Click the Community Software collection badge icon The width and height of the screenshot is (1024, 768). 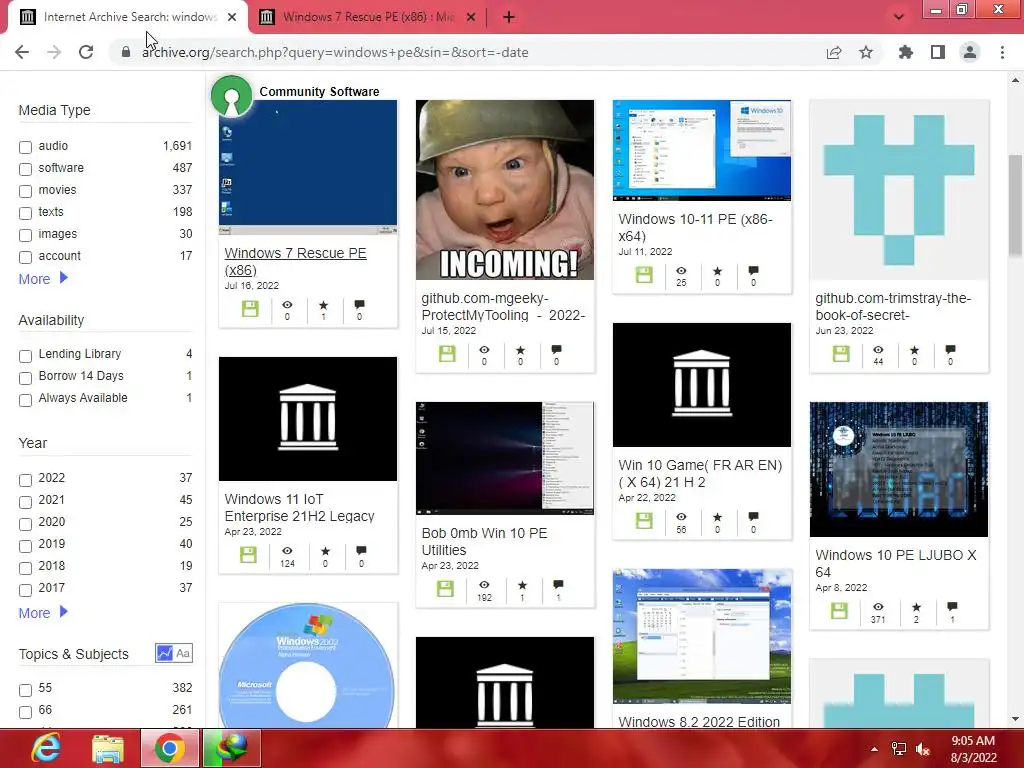click(231, 96)
